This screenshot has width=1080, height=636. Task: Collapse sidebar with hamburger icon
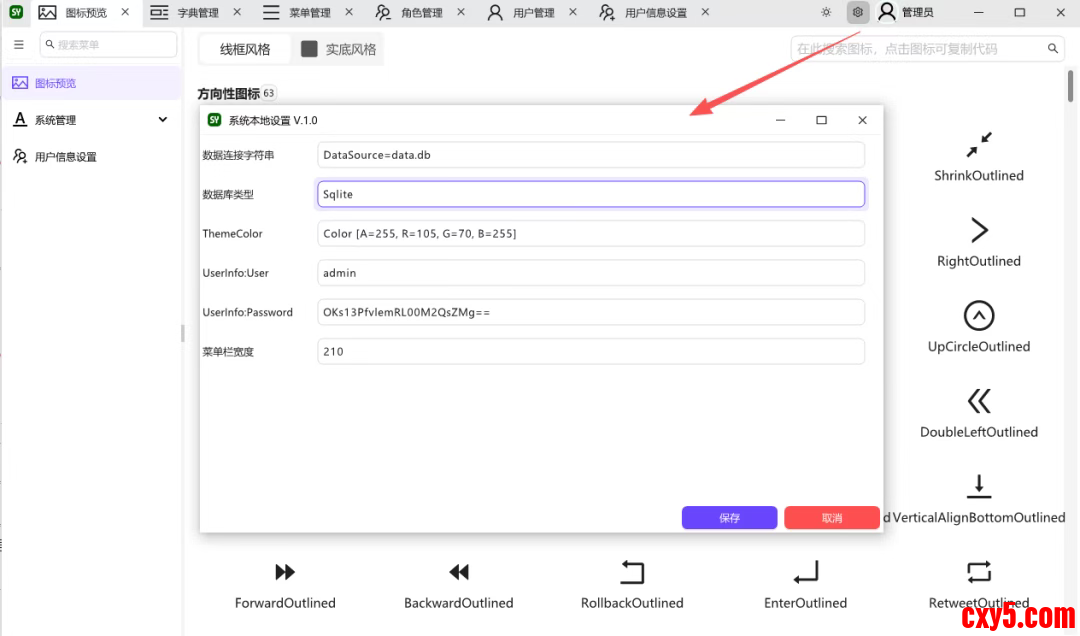(19, 45)
